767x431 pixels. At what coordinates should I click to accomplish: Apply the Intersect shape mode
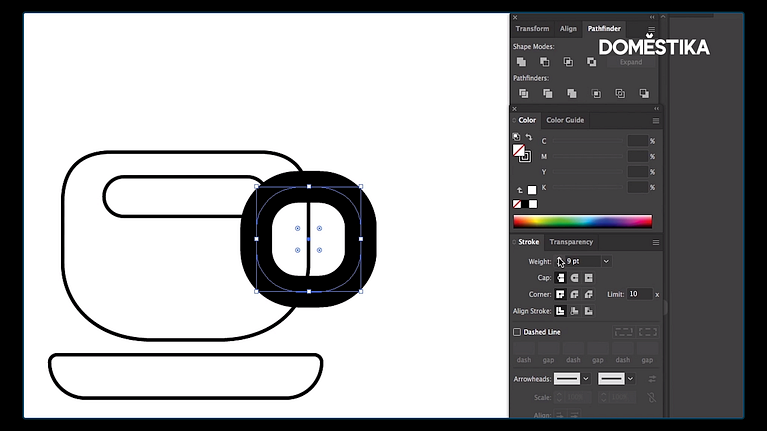point(568,62)
